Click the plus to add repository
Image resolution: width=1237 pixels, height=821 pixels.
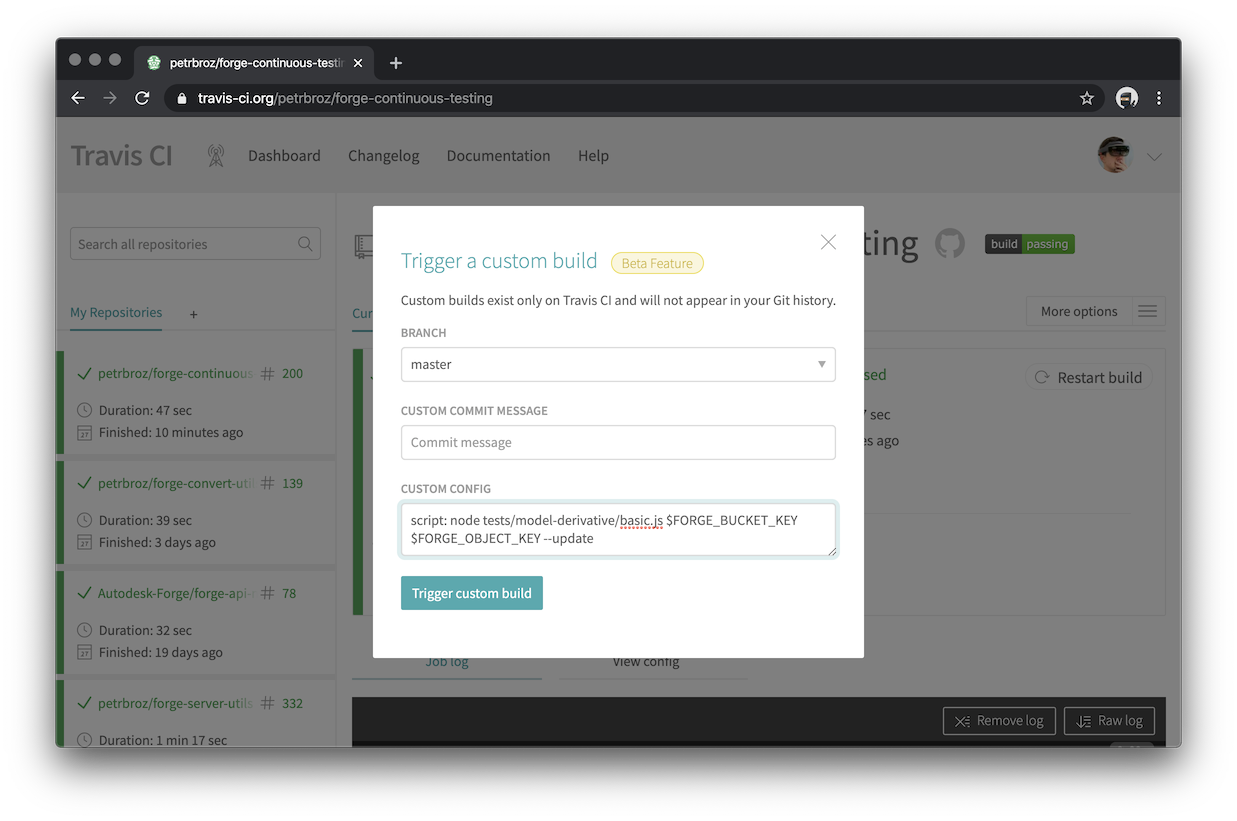[x=194, y=314]
